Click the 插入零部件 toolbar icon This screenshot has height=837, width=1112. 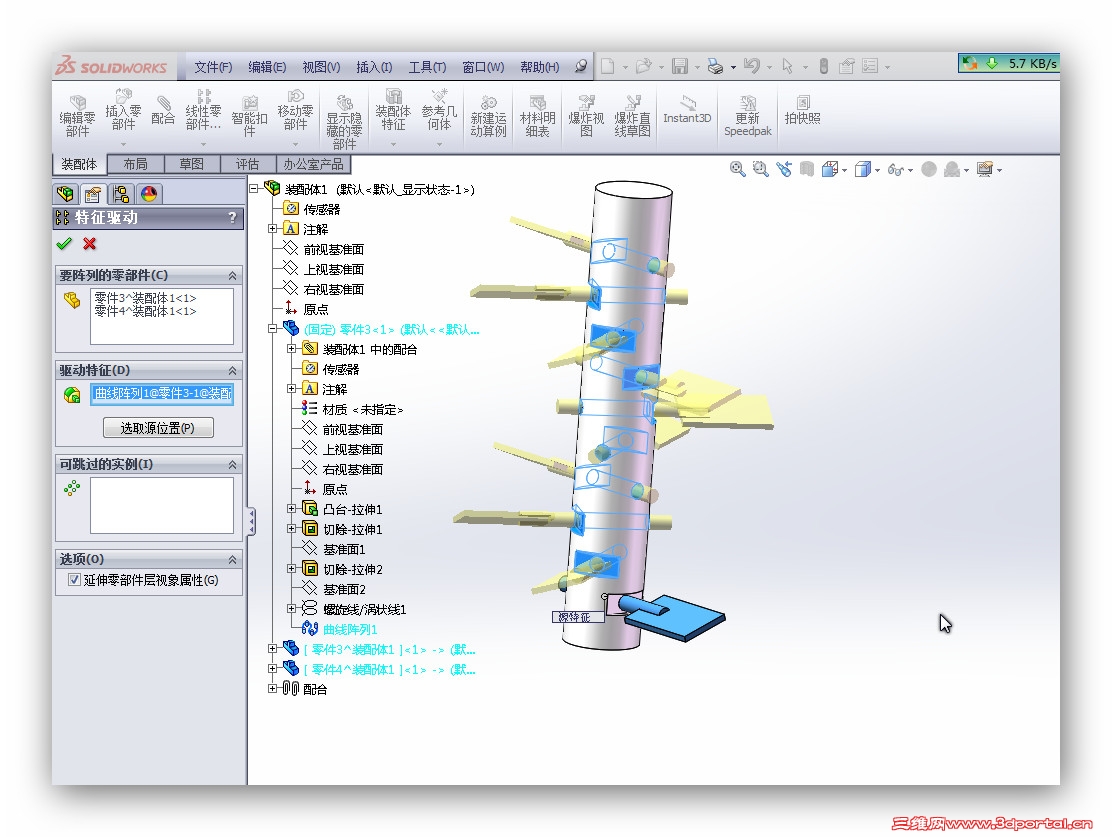tap(123, 110)
